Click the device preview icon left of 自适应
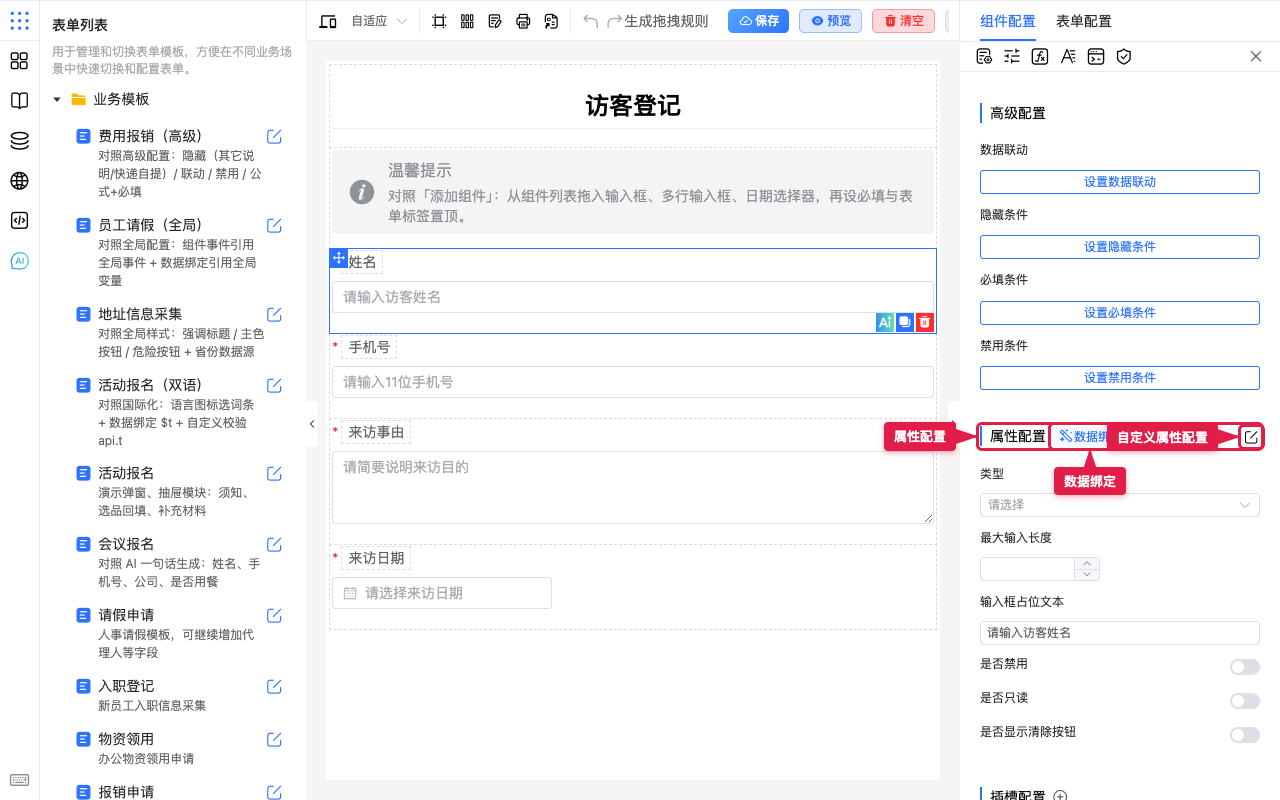Screen dimensions: 1280x800 click(327, 21)
